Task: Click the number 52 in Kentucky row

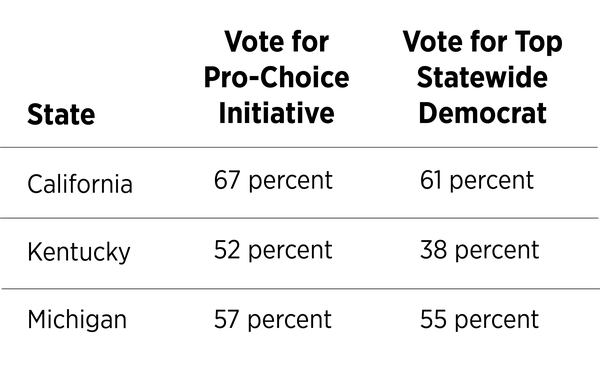Action: 227,249
